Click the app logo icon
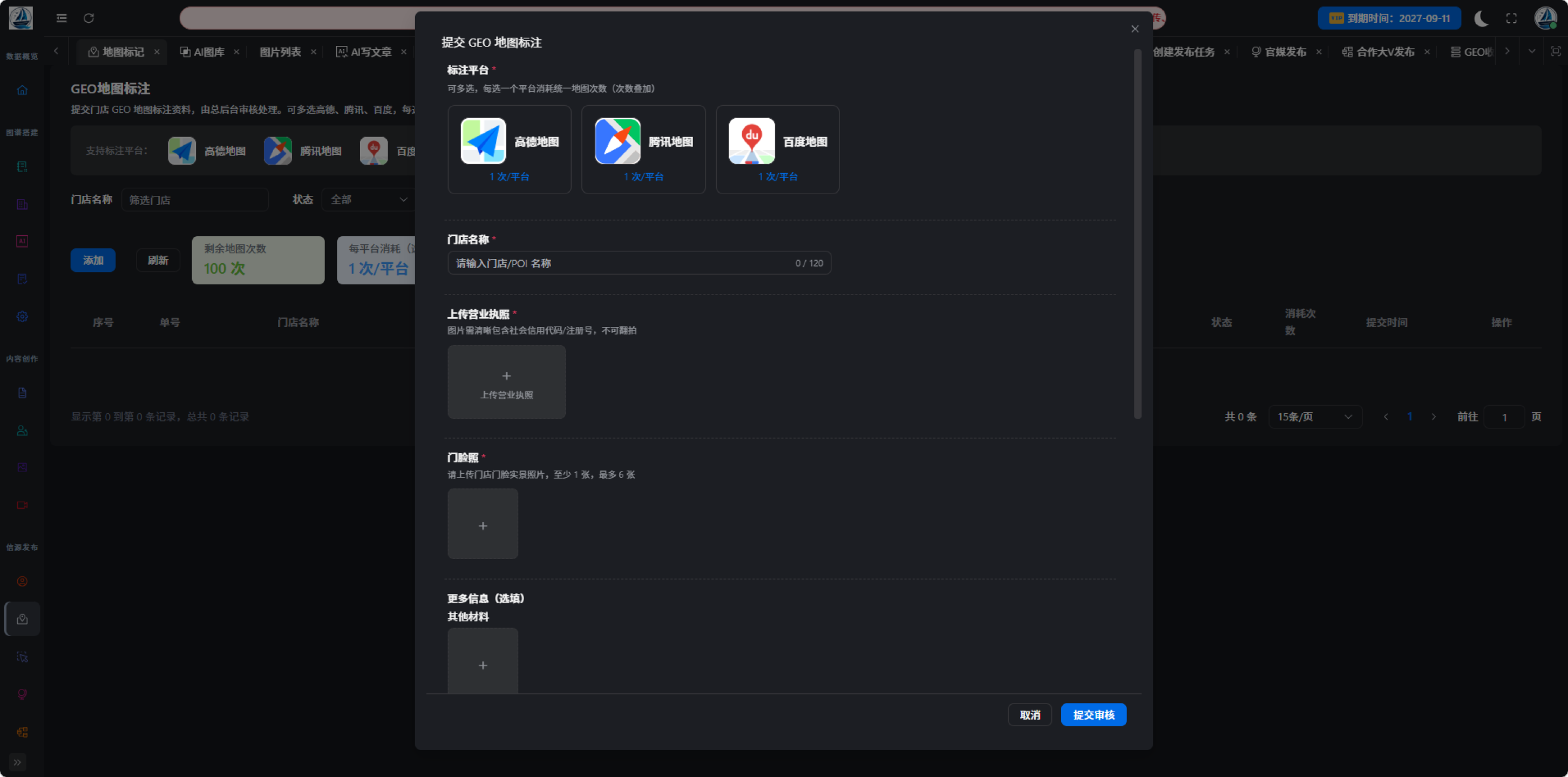Viewport: 1568px width, 777px height. pyautogui.click(x=21, y=18)
